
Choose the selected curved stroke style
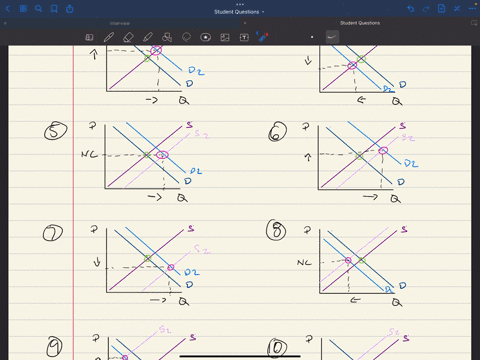[332, 37]
